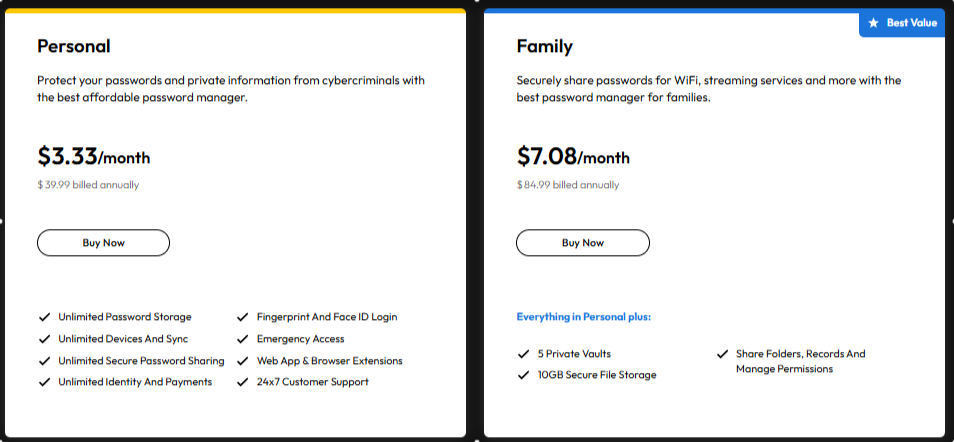Click checkmark beside Web App & Browser Extensions
The width and height of the screenshot is (954, 442).
pyautogui.click(x=243, y=361)
